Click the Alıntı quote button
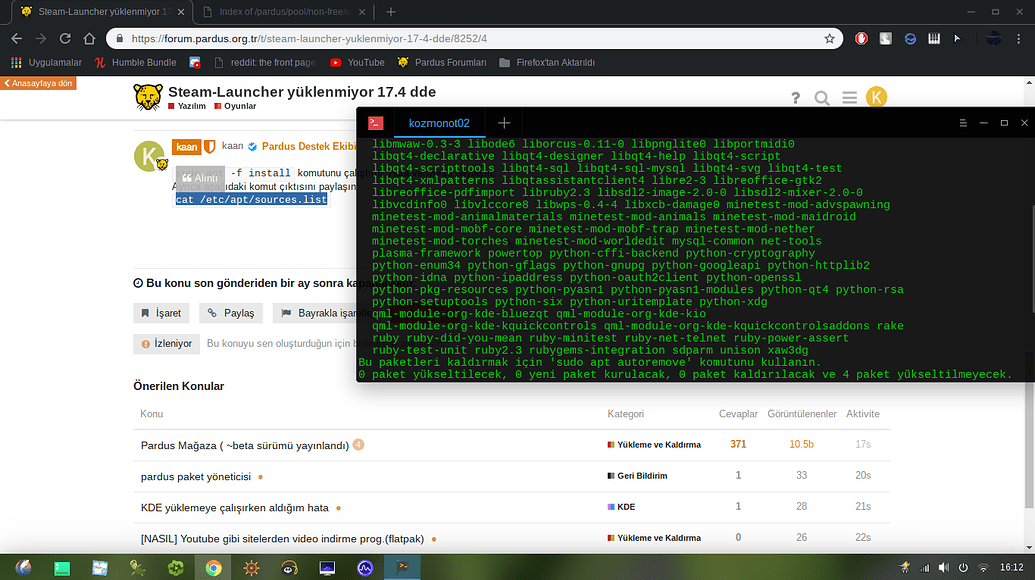 199,177
